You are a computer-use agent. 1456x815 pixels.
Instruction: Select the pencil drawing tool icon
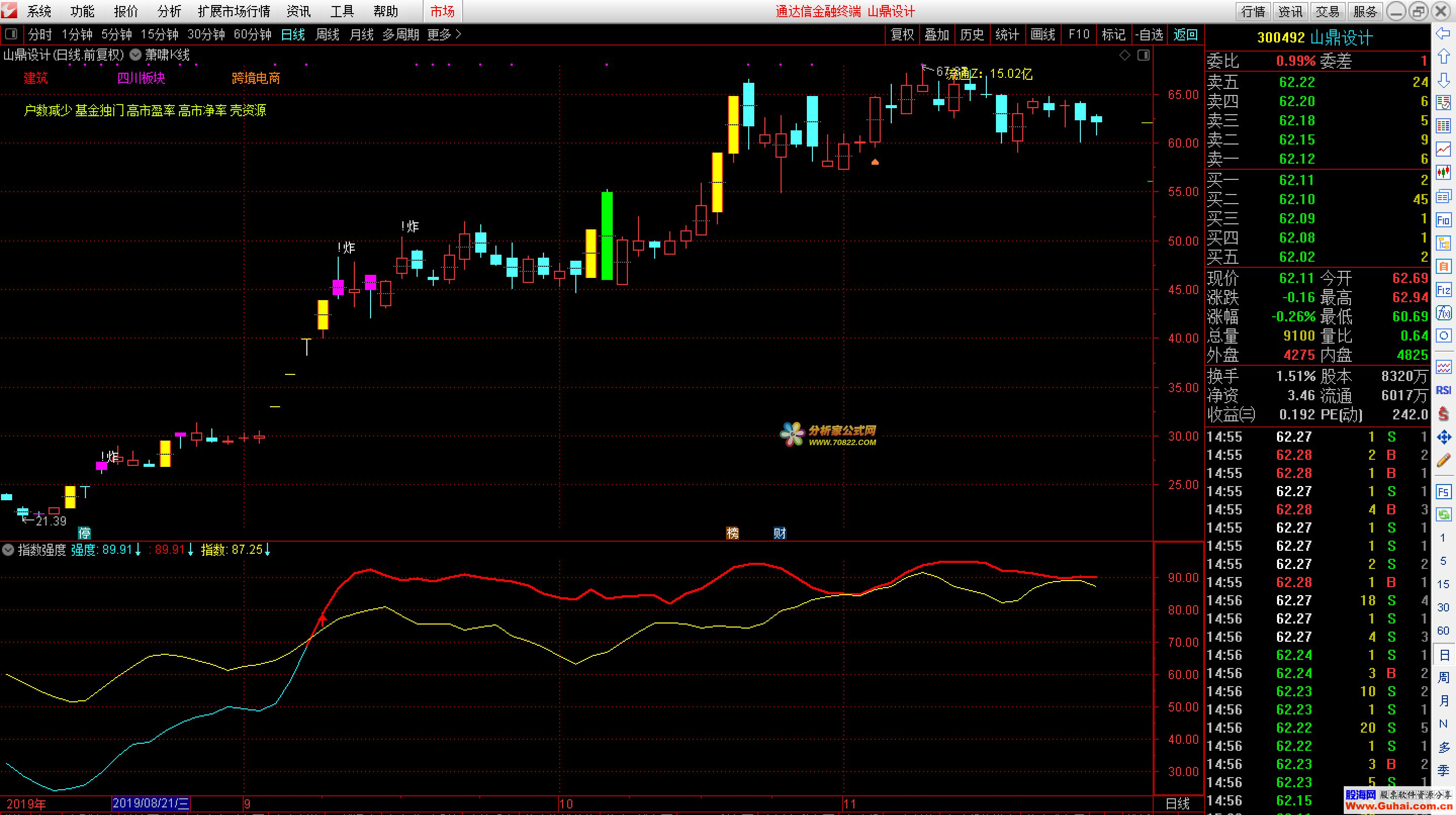click(1443, 460)
